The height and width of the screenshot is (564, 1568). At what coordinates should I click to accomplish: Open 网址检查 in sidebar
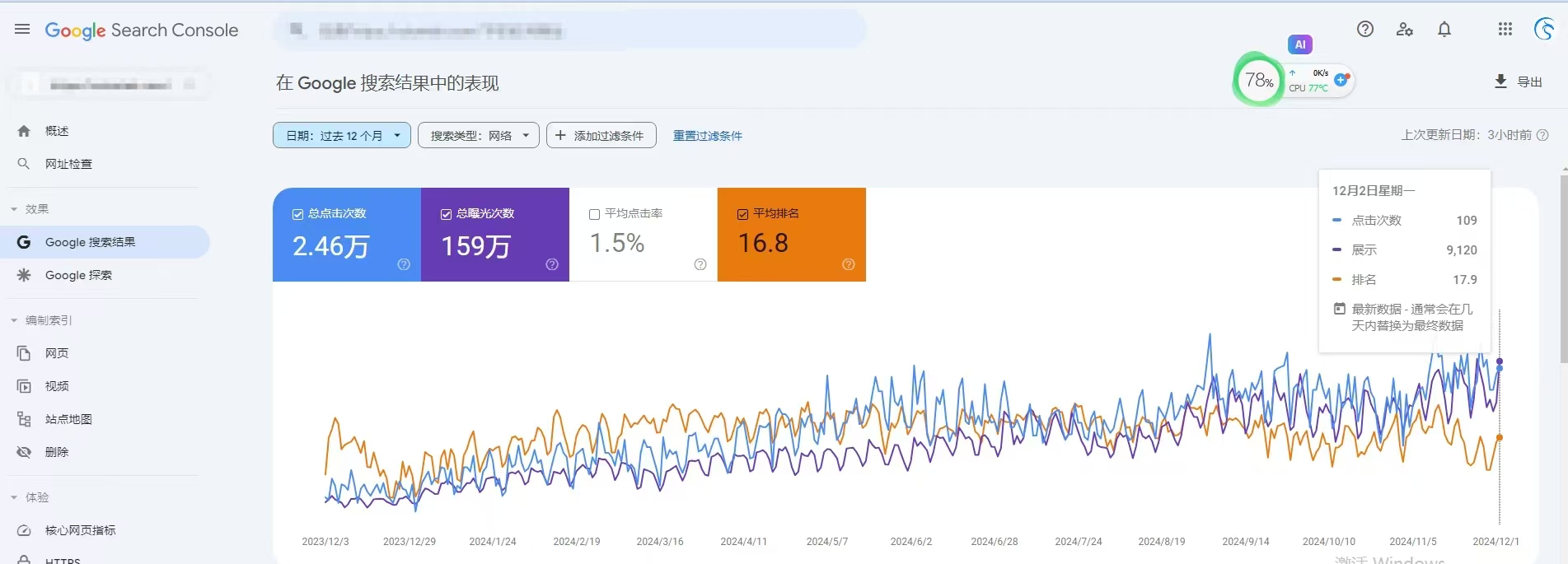(68, 164)
